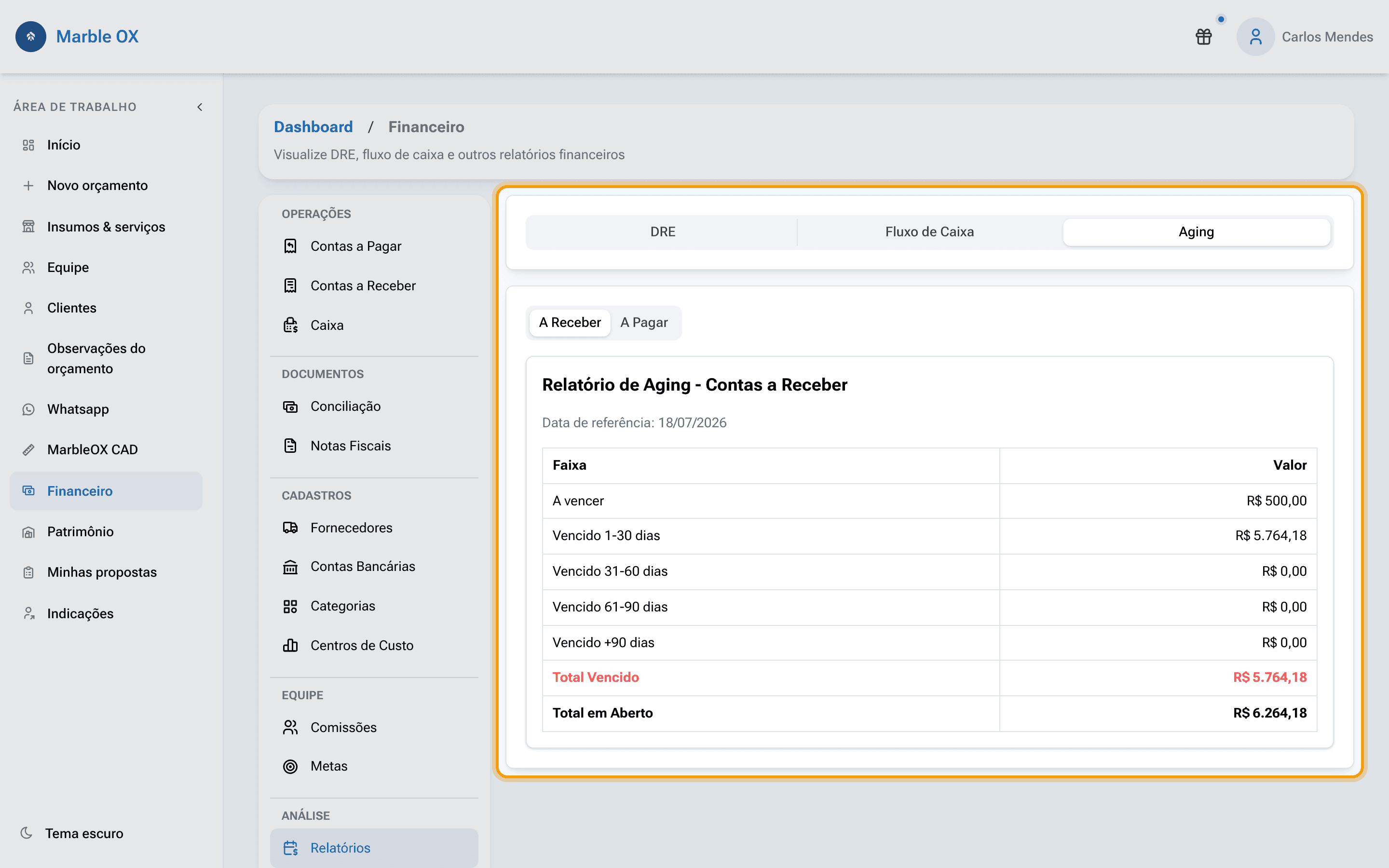This screenshot has height=868, width=1389.
Task: Click the Patrimônio building icon
Action: (x=28, y=532)
